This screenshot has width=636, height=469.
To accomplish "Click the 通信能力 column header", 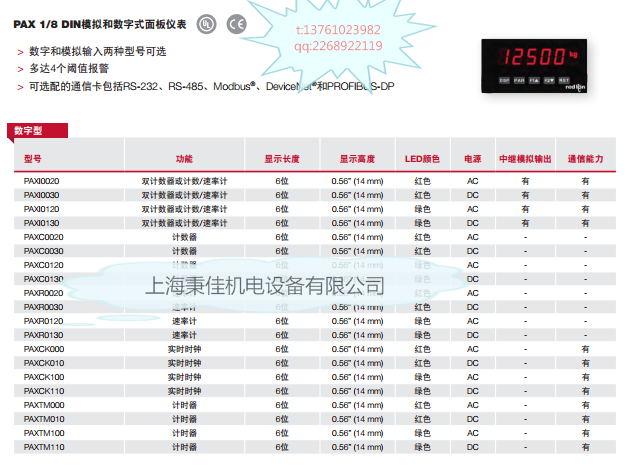I will (585, 159).
